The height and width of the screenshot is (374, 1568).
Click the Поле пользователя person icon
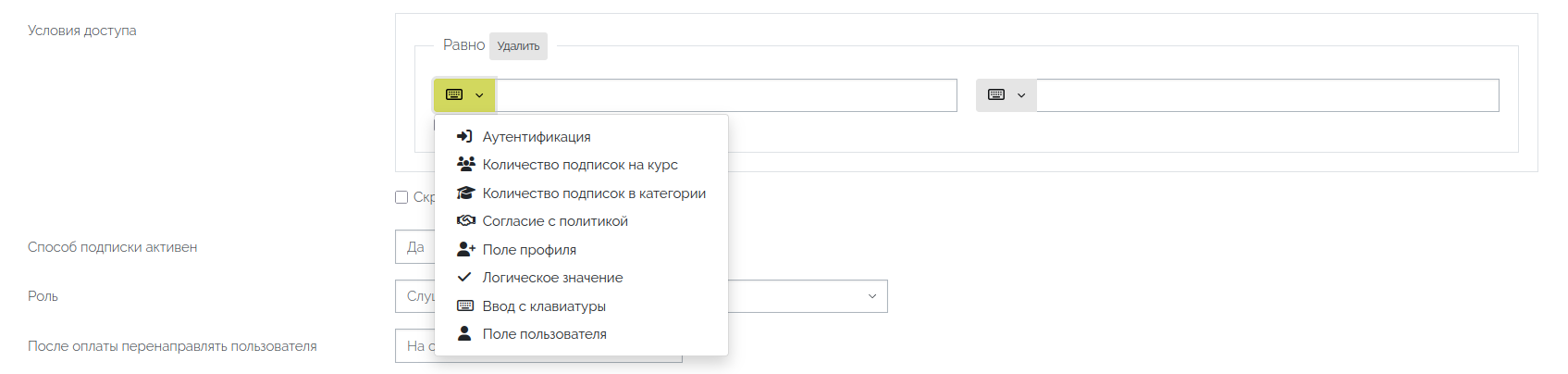[x=464, y=334]
